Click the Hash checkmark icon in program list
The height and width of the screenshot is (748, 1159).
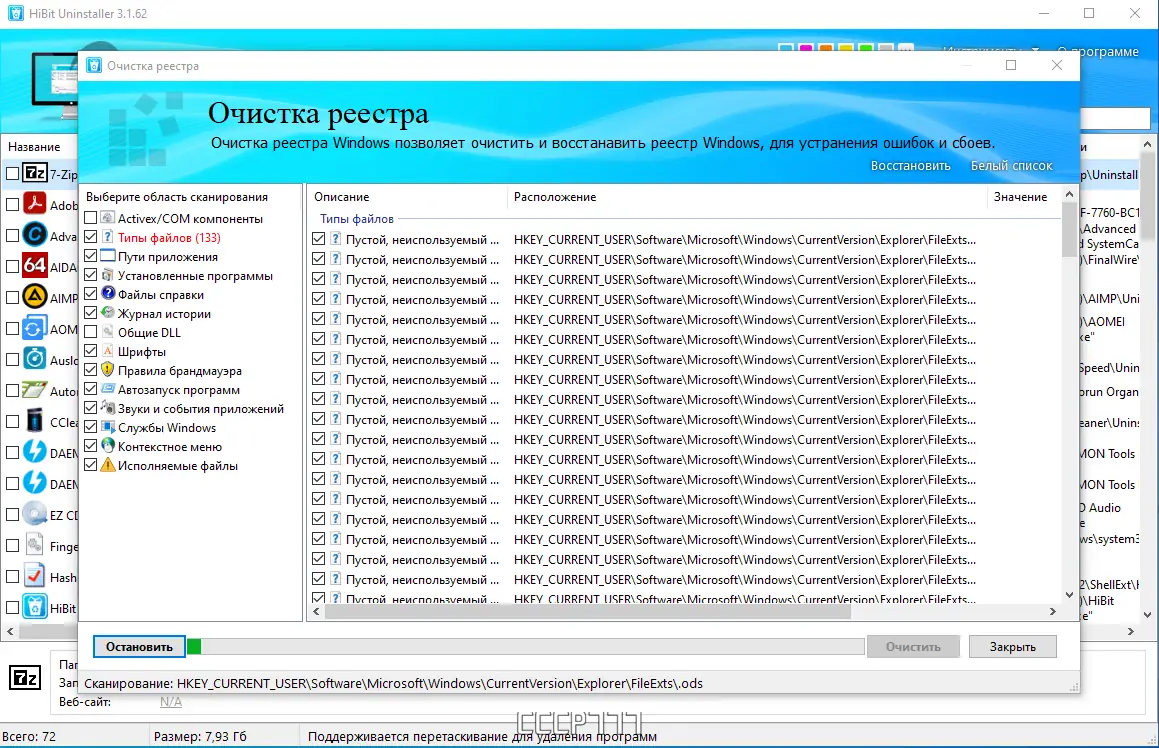(x=35, y=576)
